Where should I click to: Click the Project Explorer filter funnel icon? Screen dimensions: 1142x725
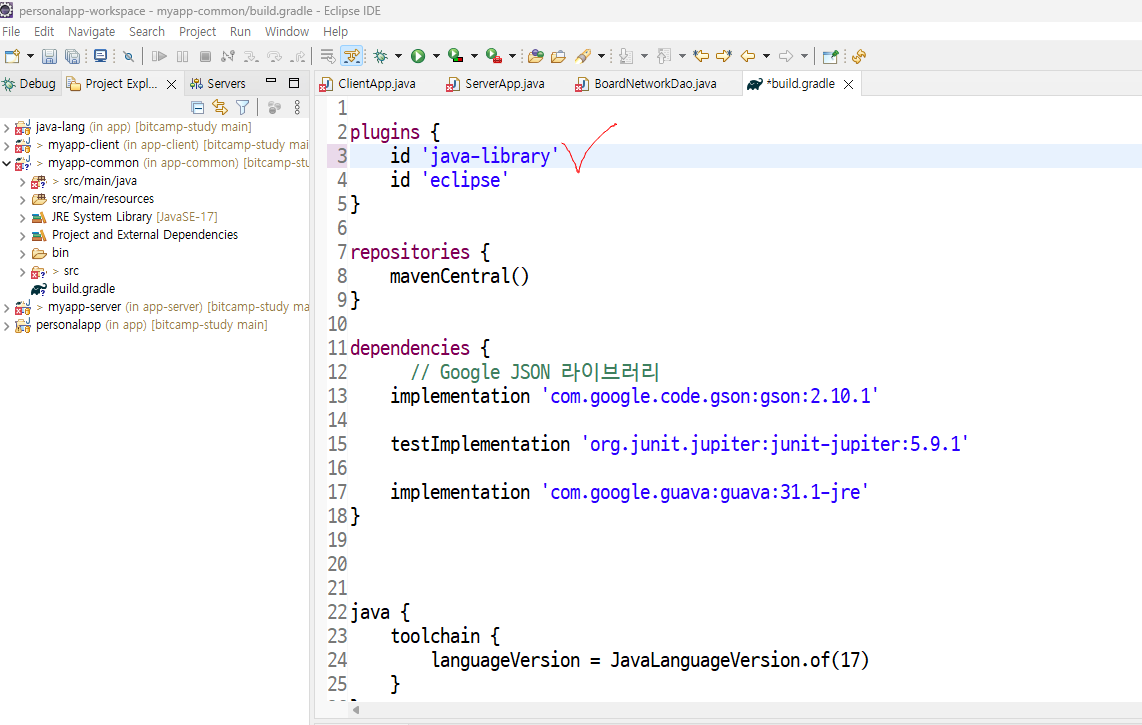[243, 107]
